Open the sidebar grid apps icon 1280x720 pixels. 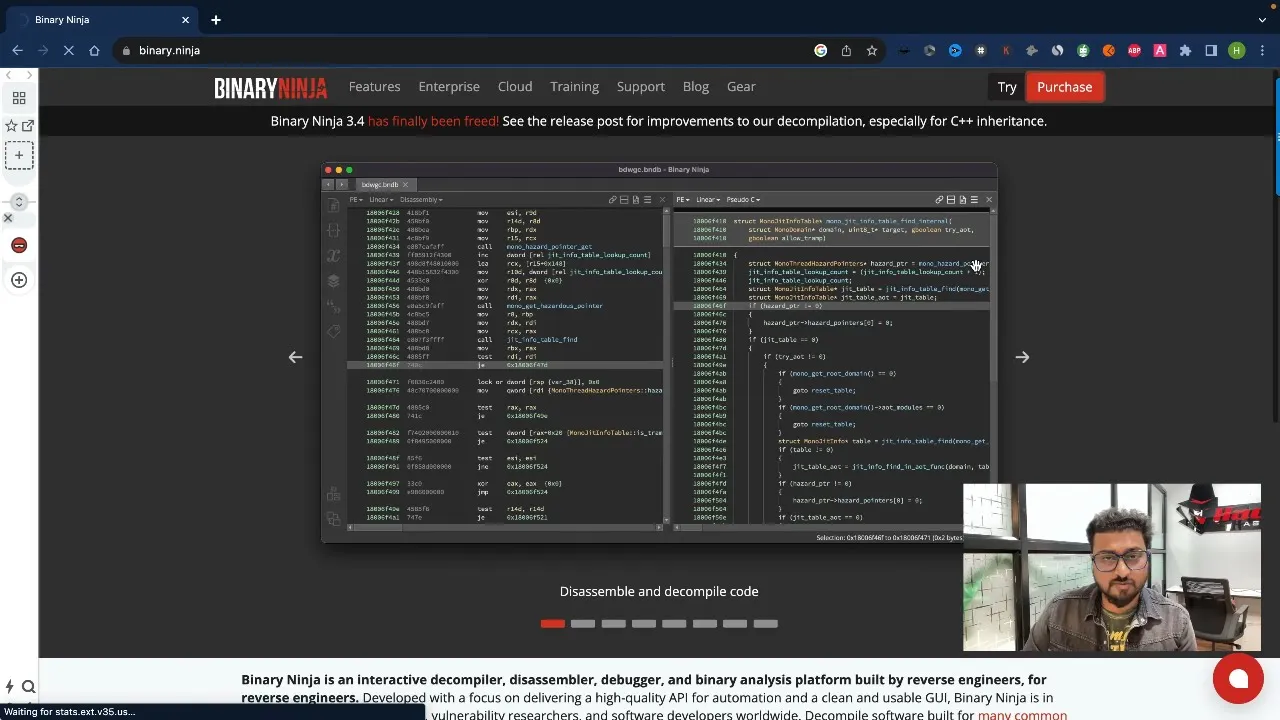coord(19,98)
